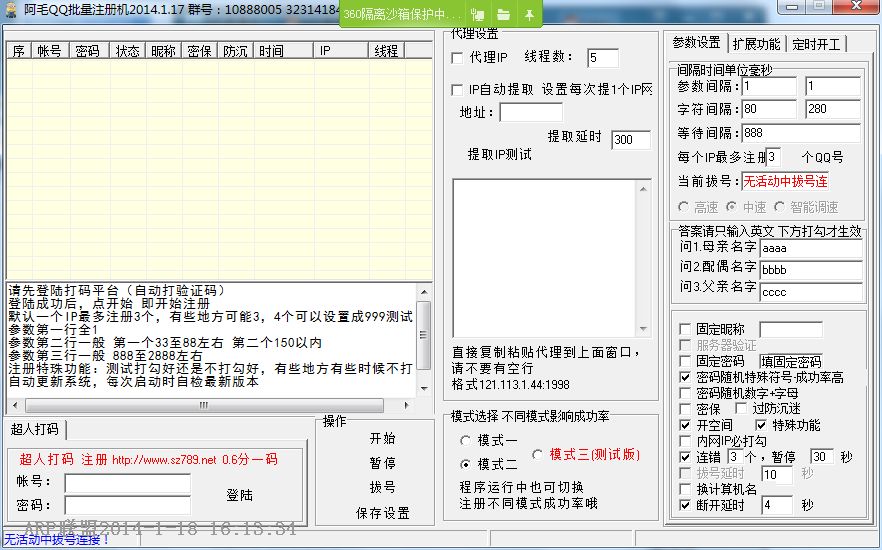Image resolution: width=882 pixels, height=550 pixels.
Task: Click the 每个IP最多注册 count field
Action: point(773,157)
